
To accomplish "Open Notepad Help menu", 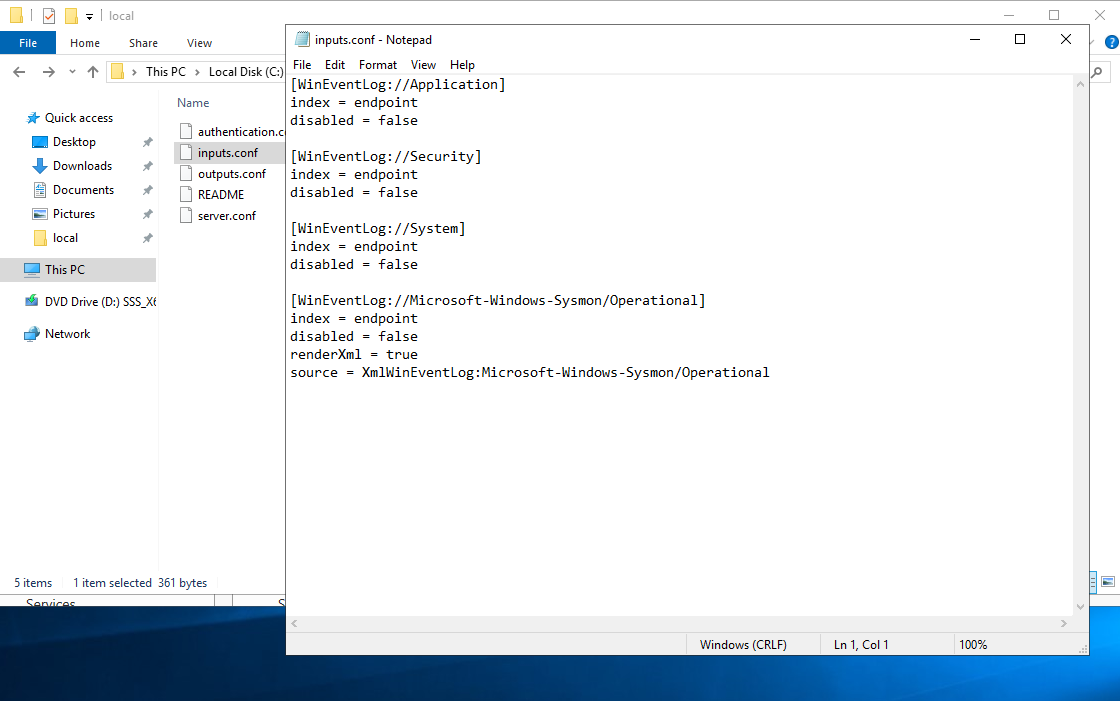I will 462,65.
